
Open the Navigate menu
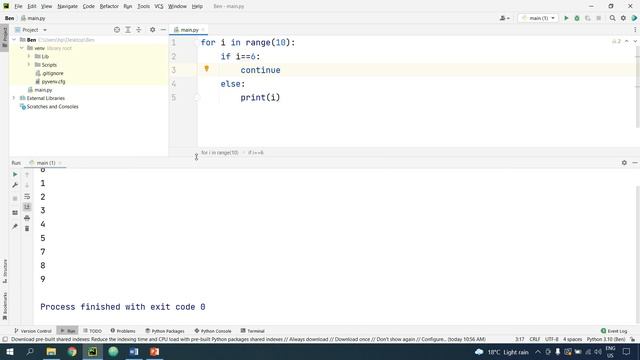tap(67, 6)
